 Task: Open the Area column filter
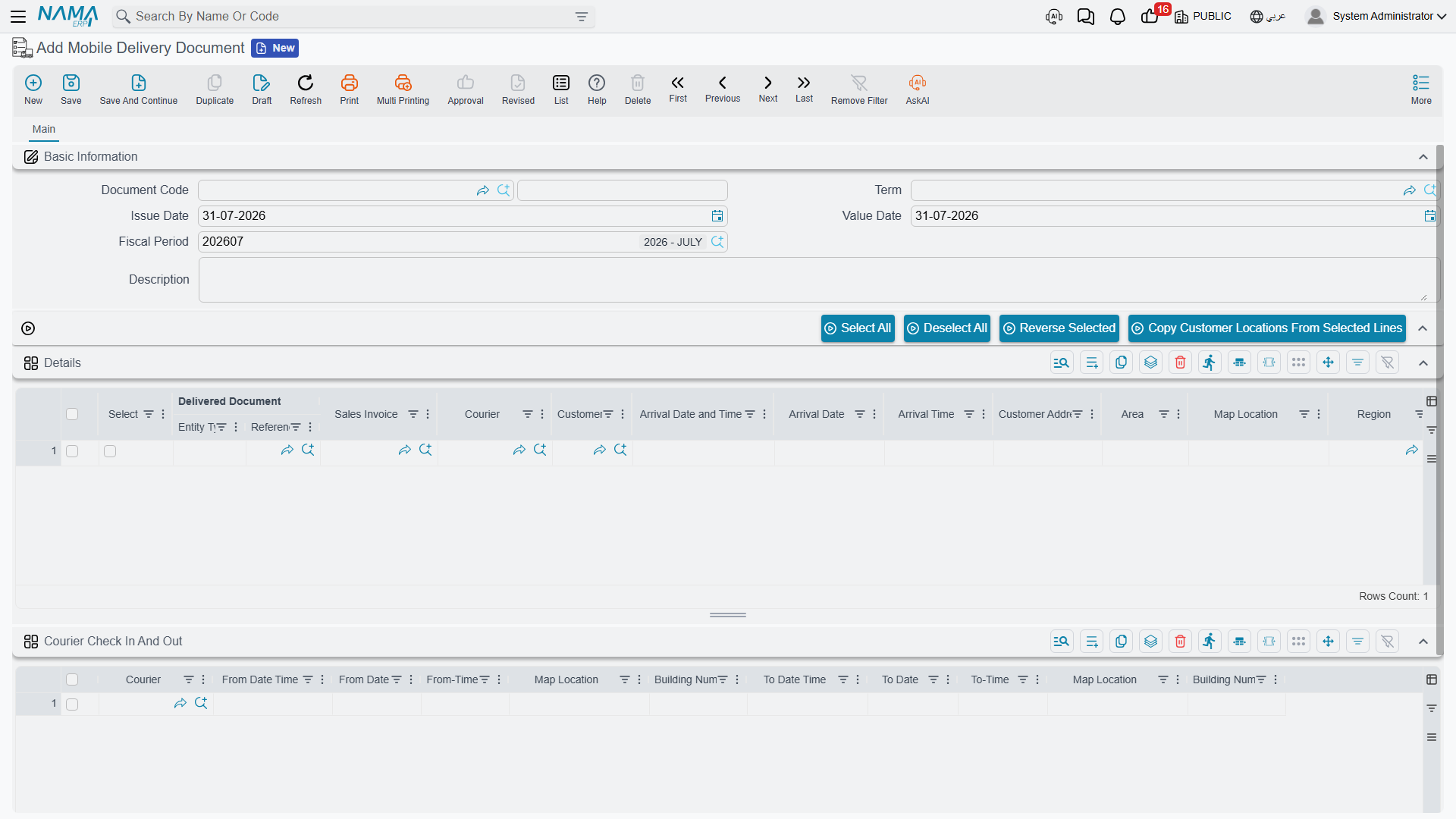click(1164, 414)
